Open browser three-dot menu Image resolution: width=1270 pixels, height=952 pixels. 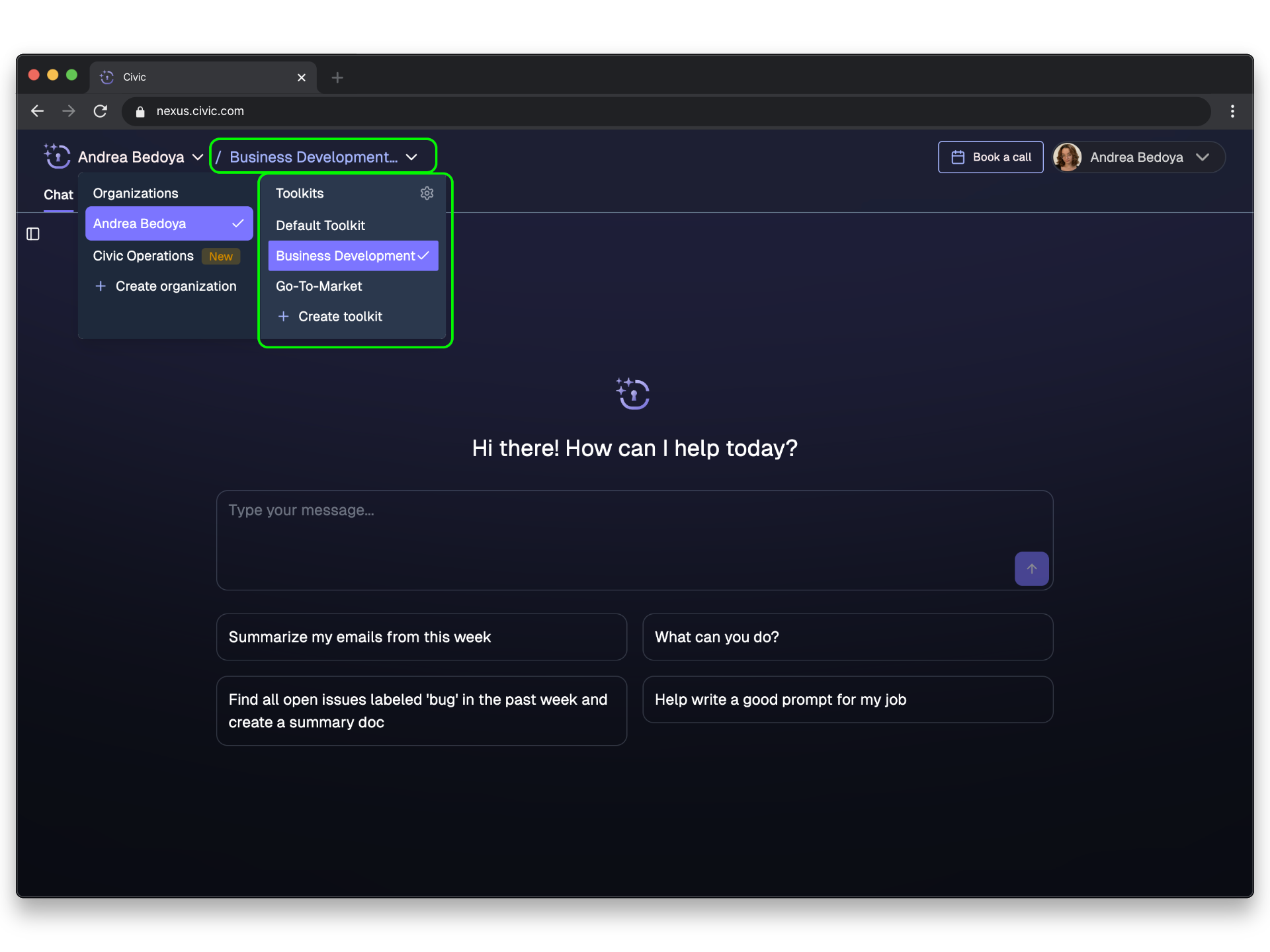point(1232,111)
